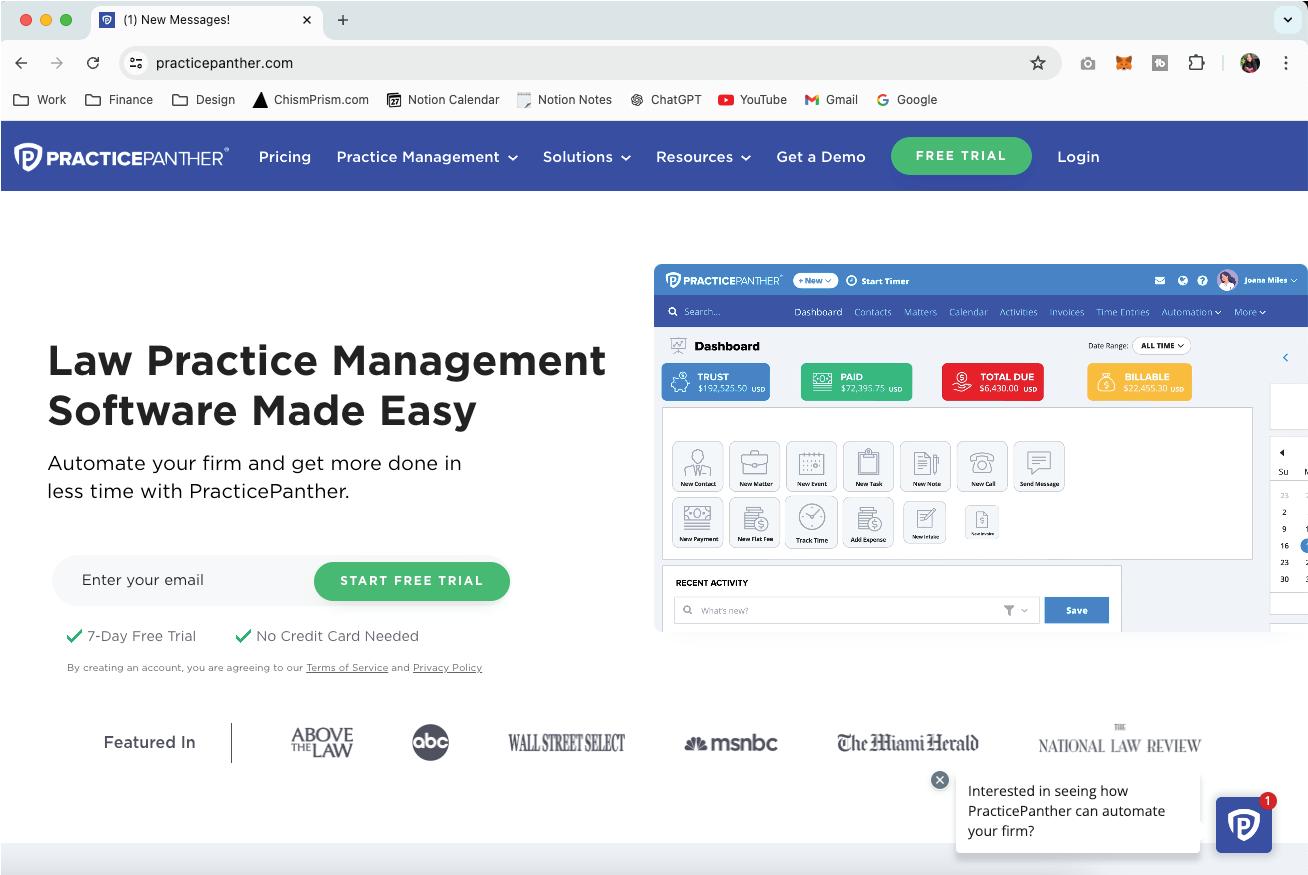This screenshot has width=1308, height=875.
Task: Click the TRUST balance card
Action: tap(716, 382)
